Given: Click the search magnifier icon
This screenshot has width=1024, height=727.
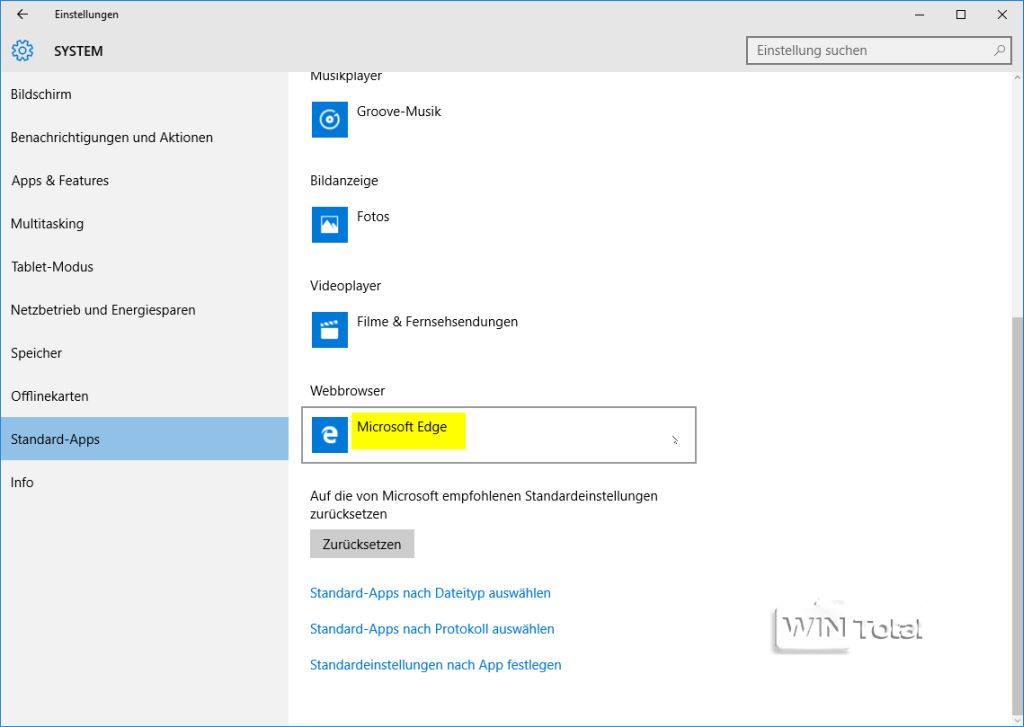Looking at the screenshot, I should coord(999,50).
